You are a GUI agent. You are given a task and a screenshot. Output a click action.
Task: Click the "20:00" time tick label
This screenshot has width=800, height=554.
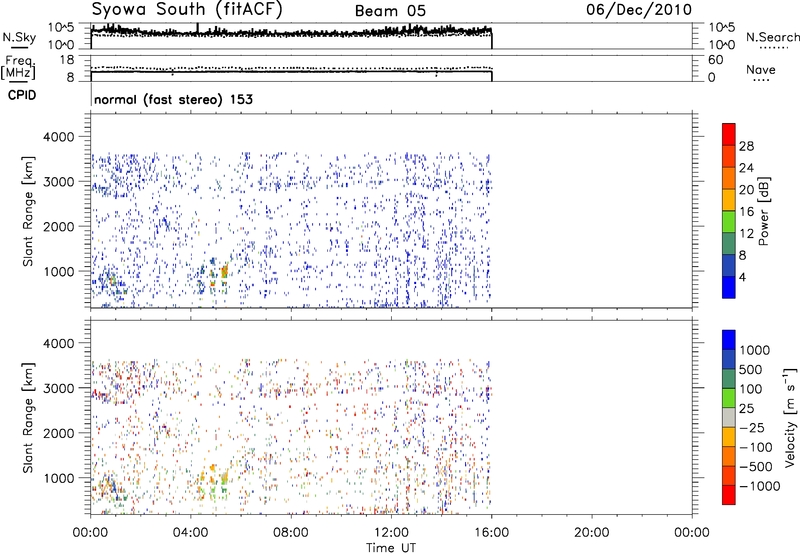pos(592,533)
